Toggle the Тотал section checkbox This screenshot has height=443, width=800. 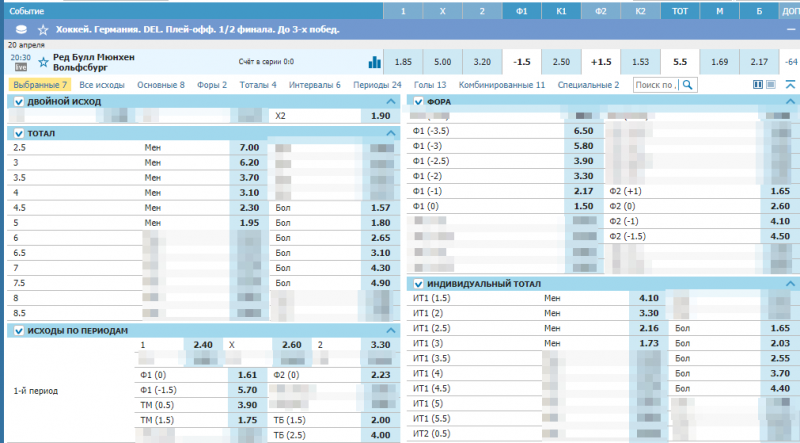pyautogui.click(x=17, y=133)
